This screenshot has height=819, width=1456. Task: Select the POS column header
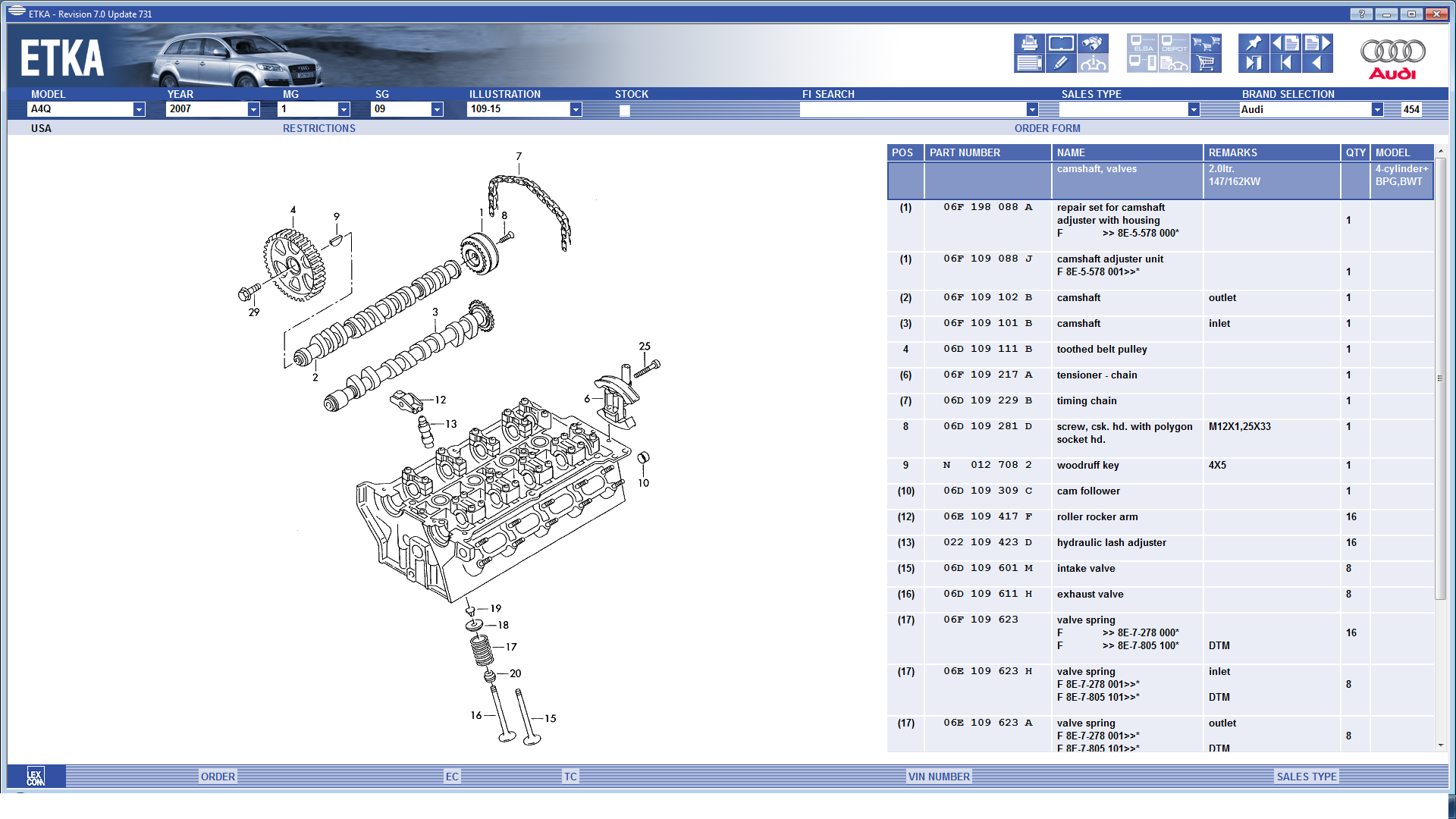click(x=905, y=152)
